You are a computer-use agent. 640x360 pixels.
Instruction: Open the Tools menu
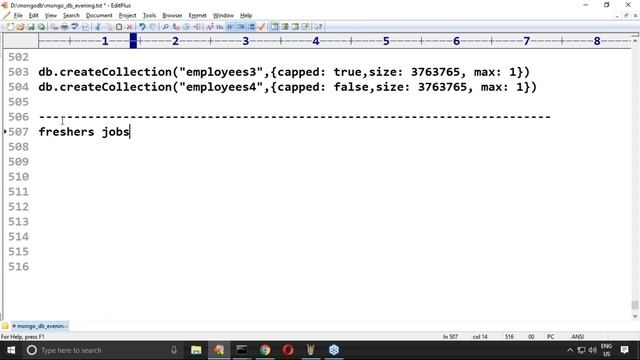[x=149, y=16]
